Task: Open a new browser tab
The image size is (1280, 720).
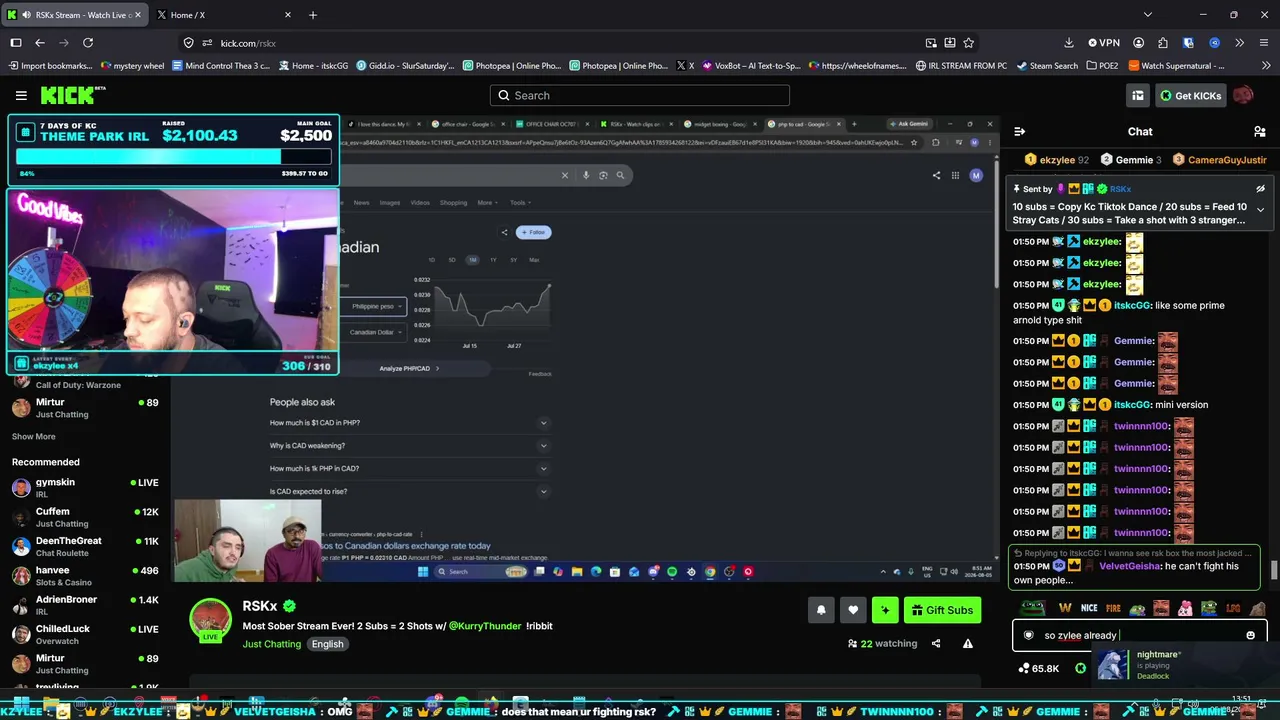Action: (x=313, y=15)
